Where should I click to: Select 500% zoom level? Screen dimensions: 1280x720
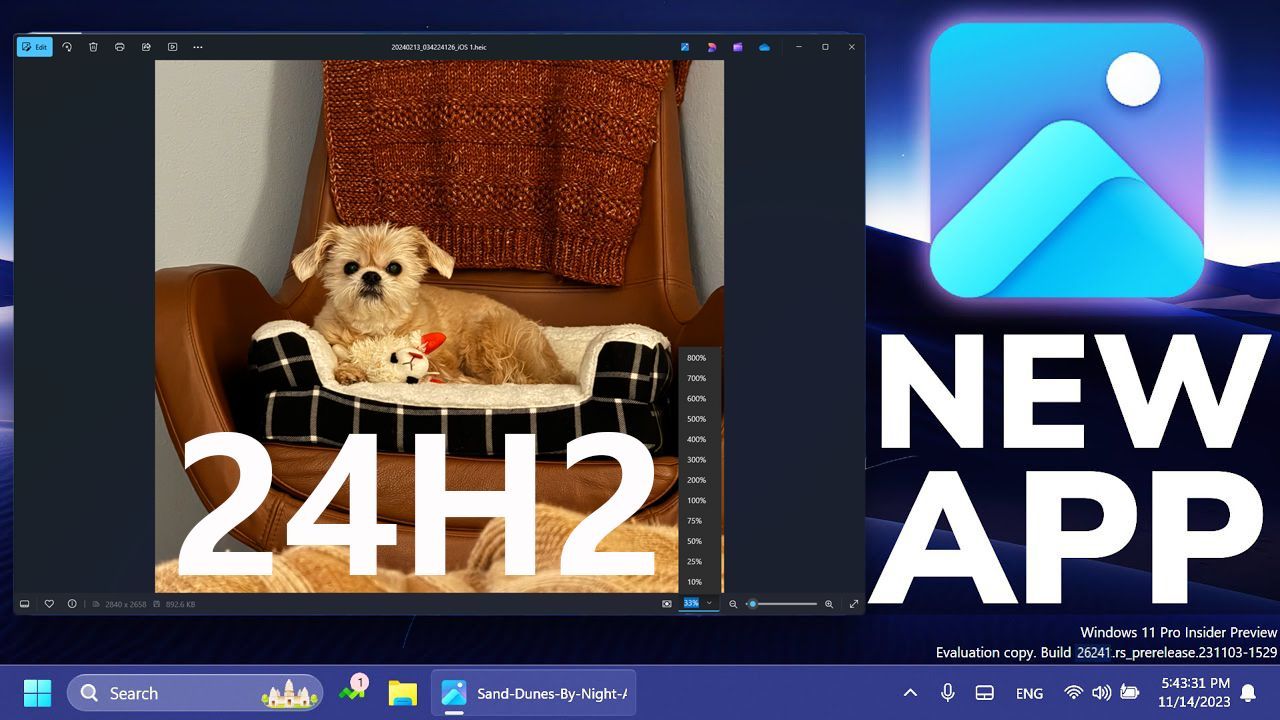pos(699,419)
